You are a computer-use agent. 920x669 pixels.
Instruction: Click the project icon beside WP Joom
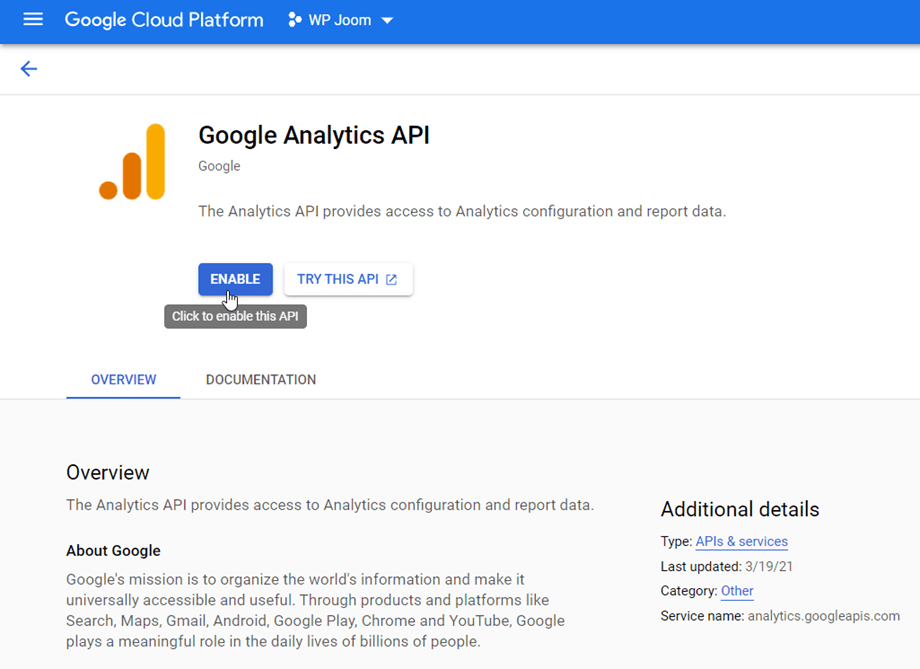point(295,20)
